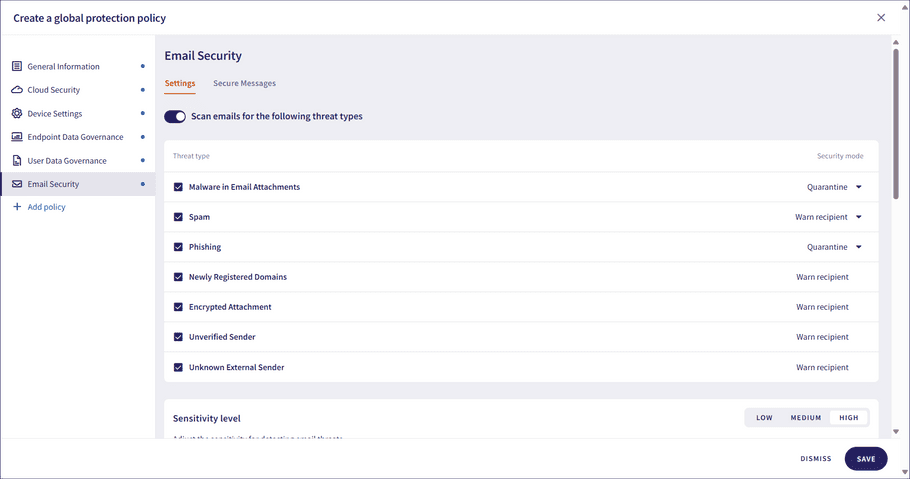Switch to the Secure Messages tab
Viewport: 910px width, 479px height.
coord(244,84)
